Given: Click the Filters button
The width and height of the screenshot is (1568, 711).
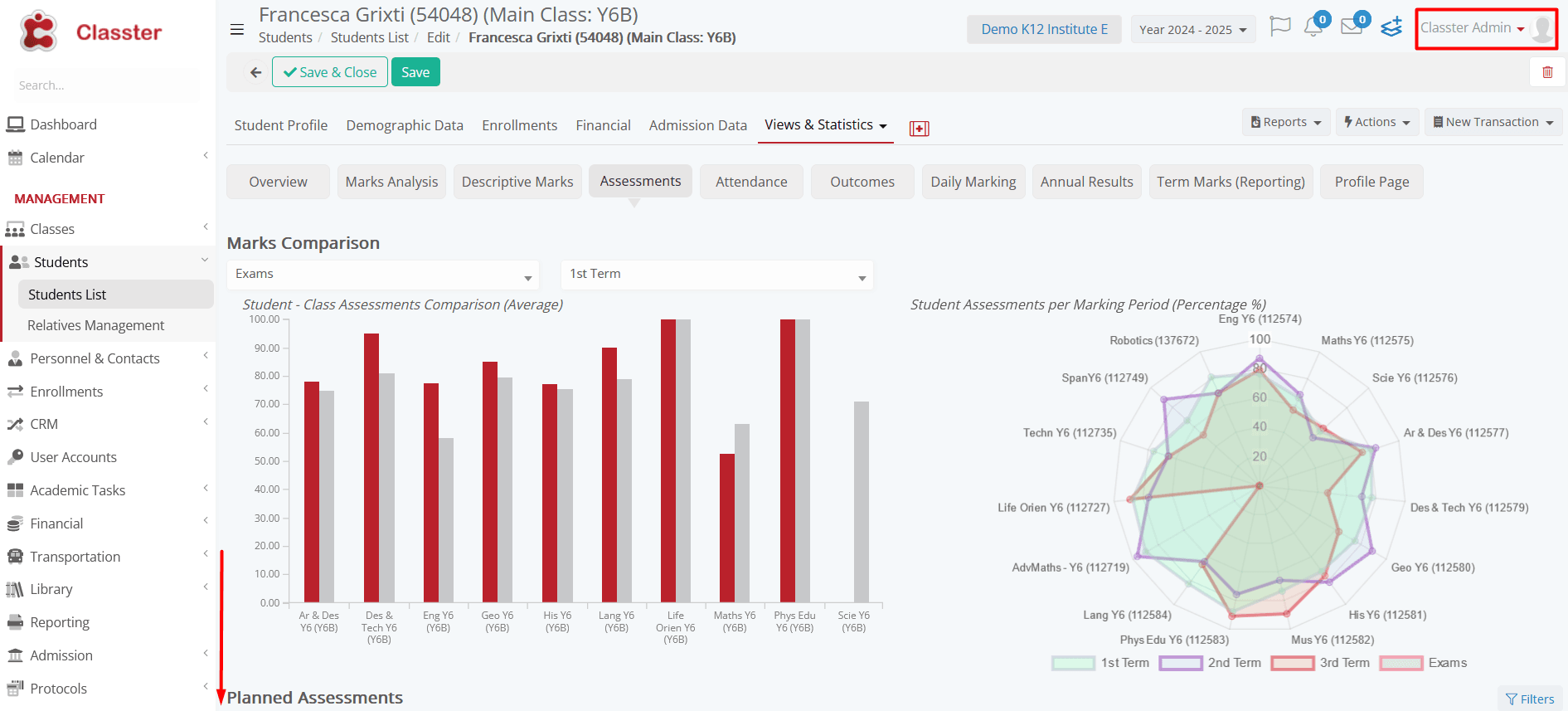Looking at the screenshot, I should [1530, 699].
